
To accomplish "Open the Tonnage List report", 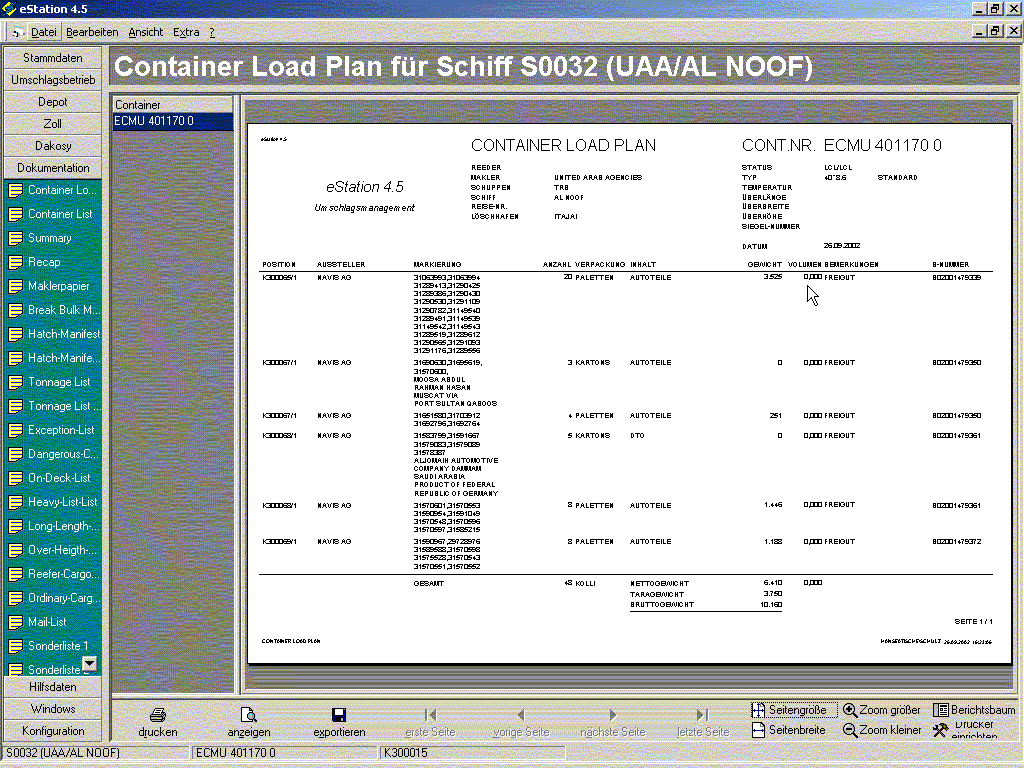I will [x=58, y=382].
